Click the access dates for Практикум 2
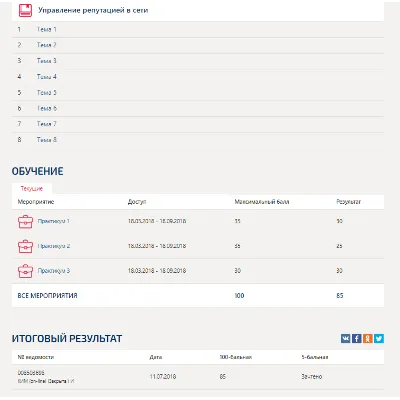 157,246
